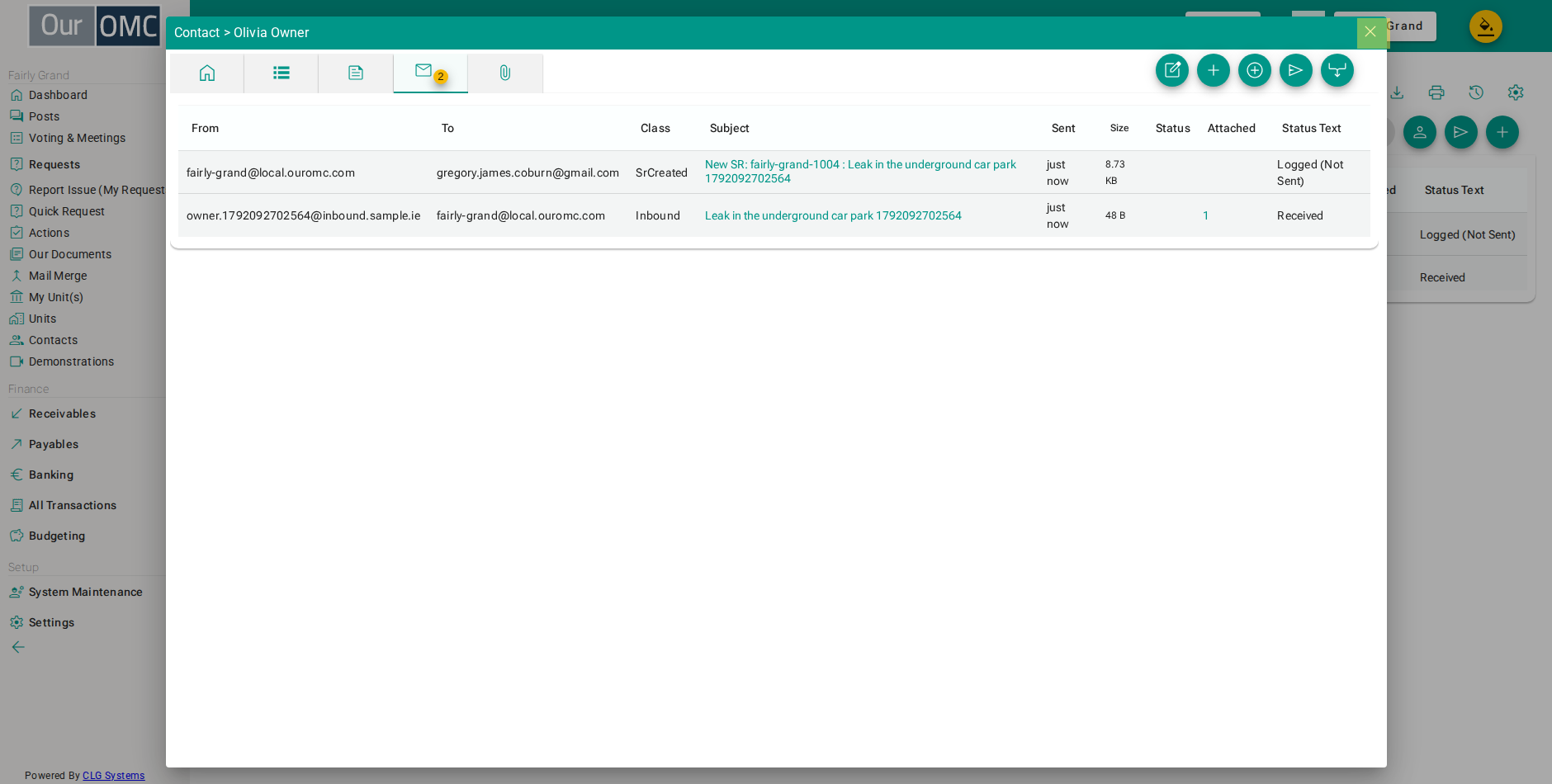Click the plain plus add button
The width and height of the screenshot is (1552, 784).
1214,70
